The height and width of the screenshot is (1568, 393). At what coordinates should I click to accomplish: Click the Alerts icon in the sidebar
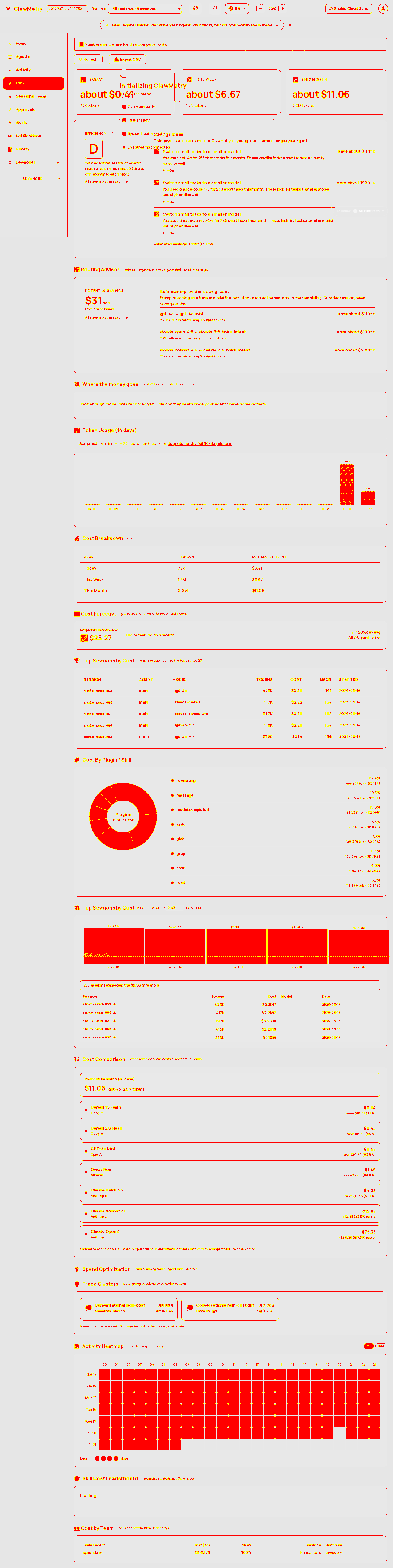10,122
